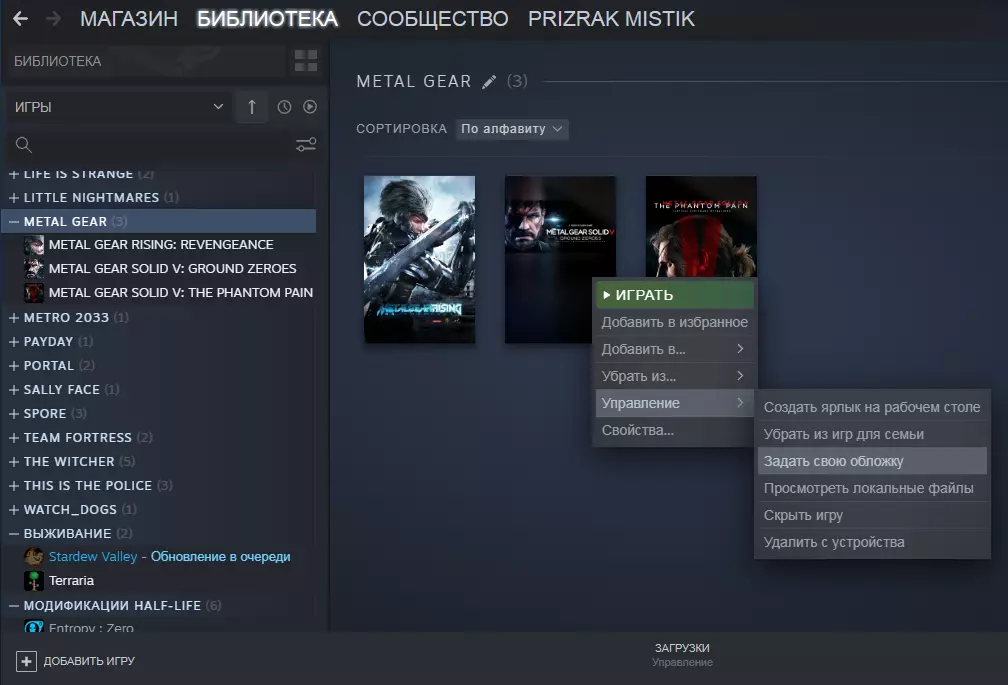The image size is (1008, 685).
Task: Click the Phantom Pain icon in list
Action: click(x=34, y=293)
